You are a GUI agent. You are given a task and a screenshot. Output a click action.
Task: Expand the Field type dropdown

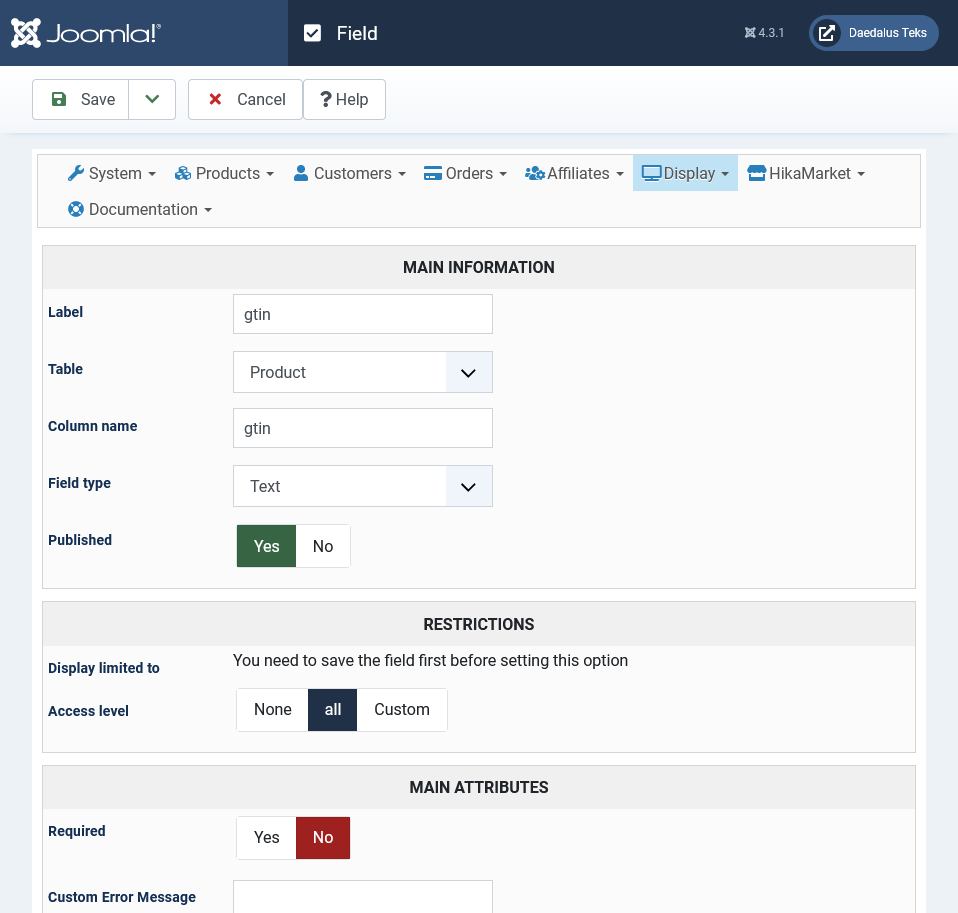click(362, 486)
